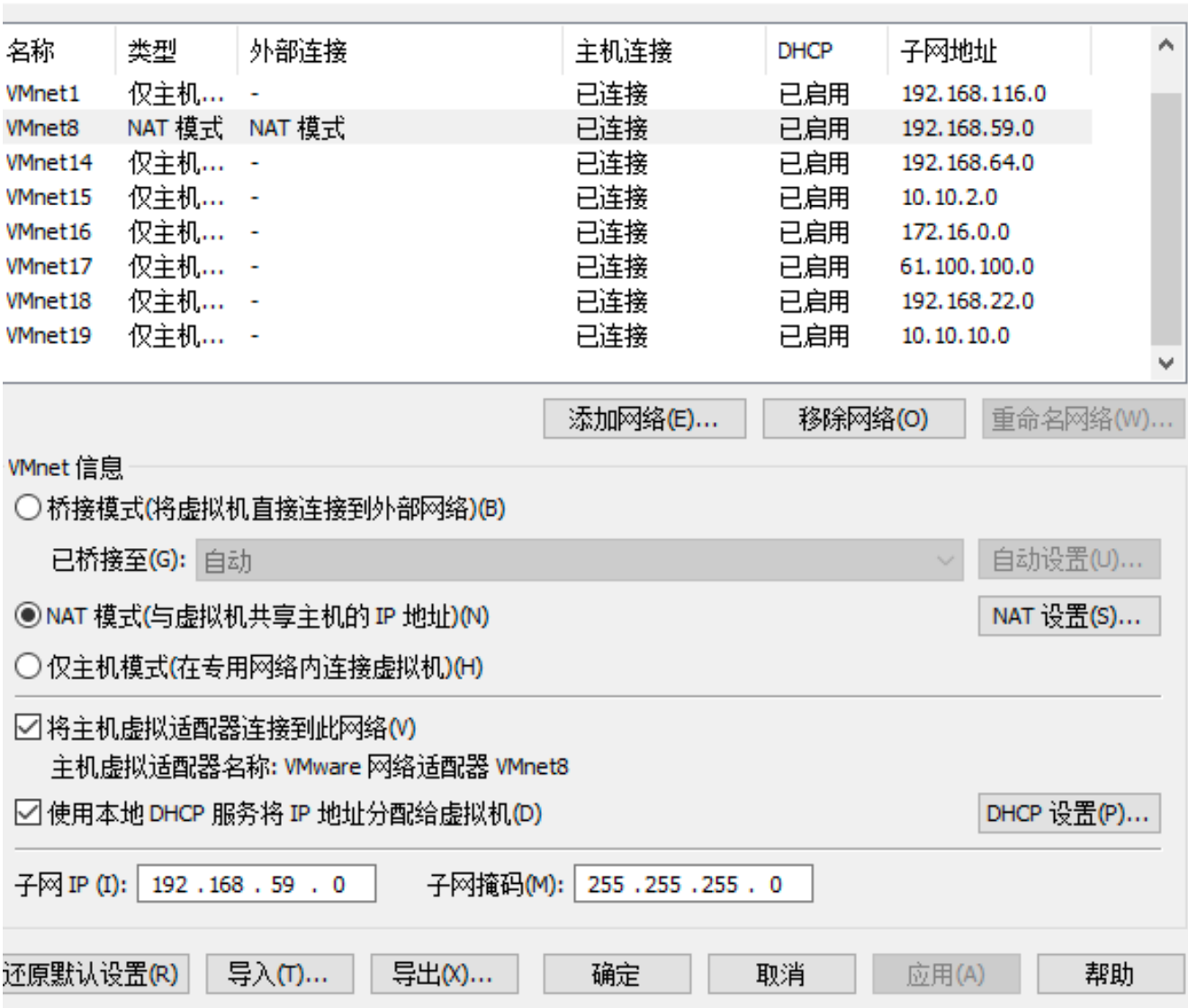1188x1008 pixels.
Task: Click the subnet IP input field
Action: (x=256, y=885)
